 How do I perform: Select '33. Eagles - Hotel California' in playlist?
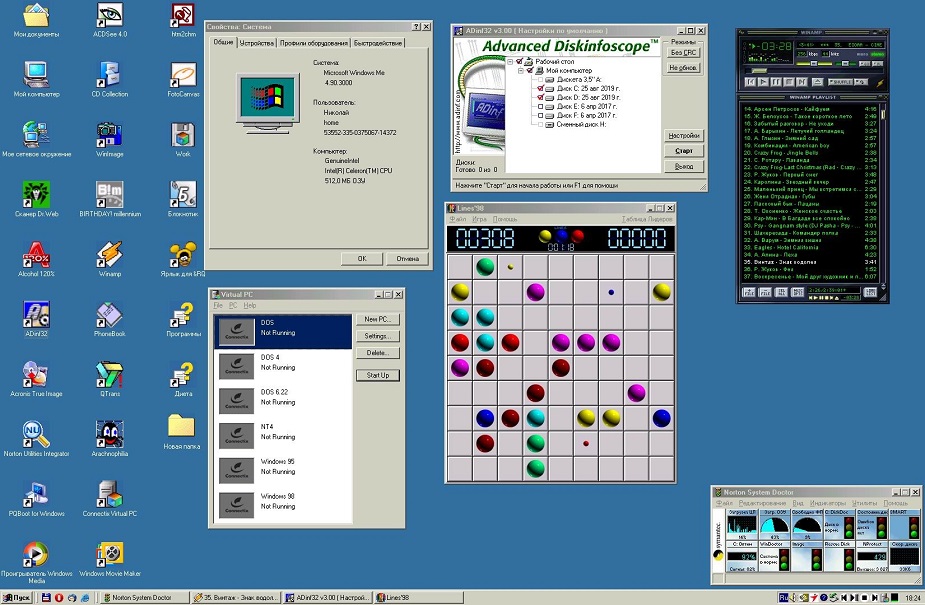[811, 247]
